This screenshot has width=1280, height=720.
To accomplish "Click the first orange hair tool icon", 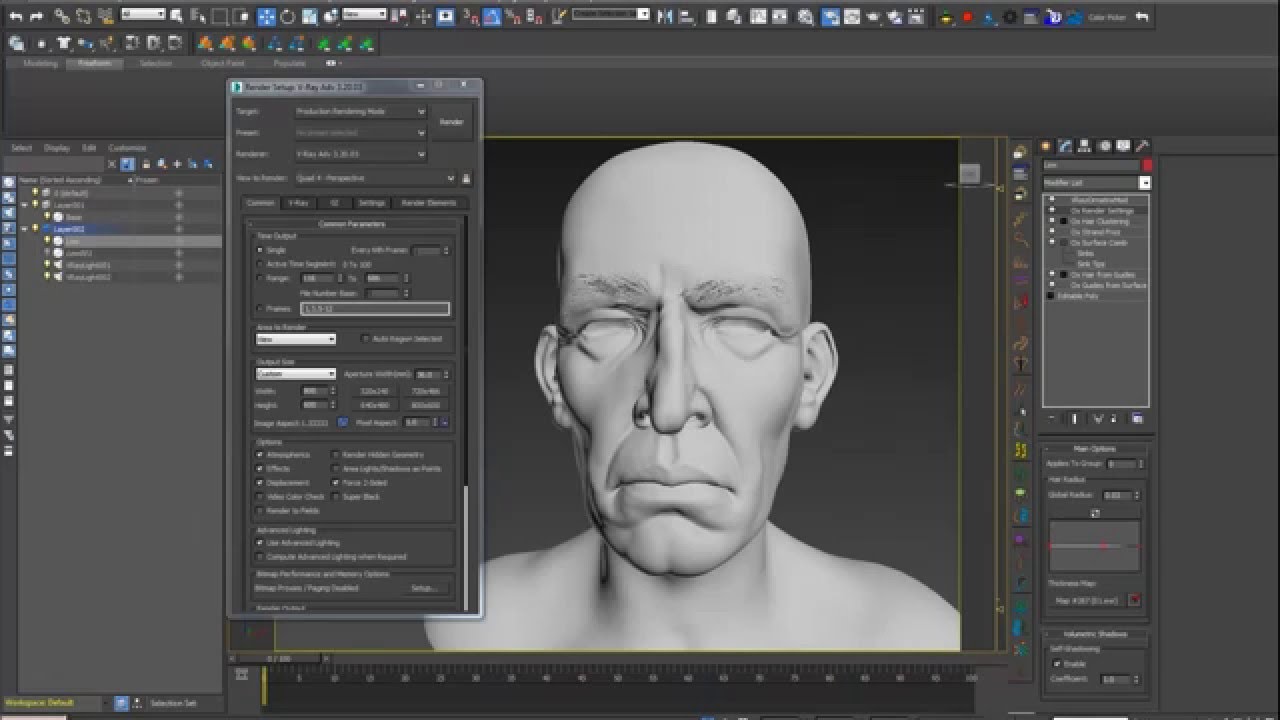I will [205, 43].
